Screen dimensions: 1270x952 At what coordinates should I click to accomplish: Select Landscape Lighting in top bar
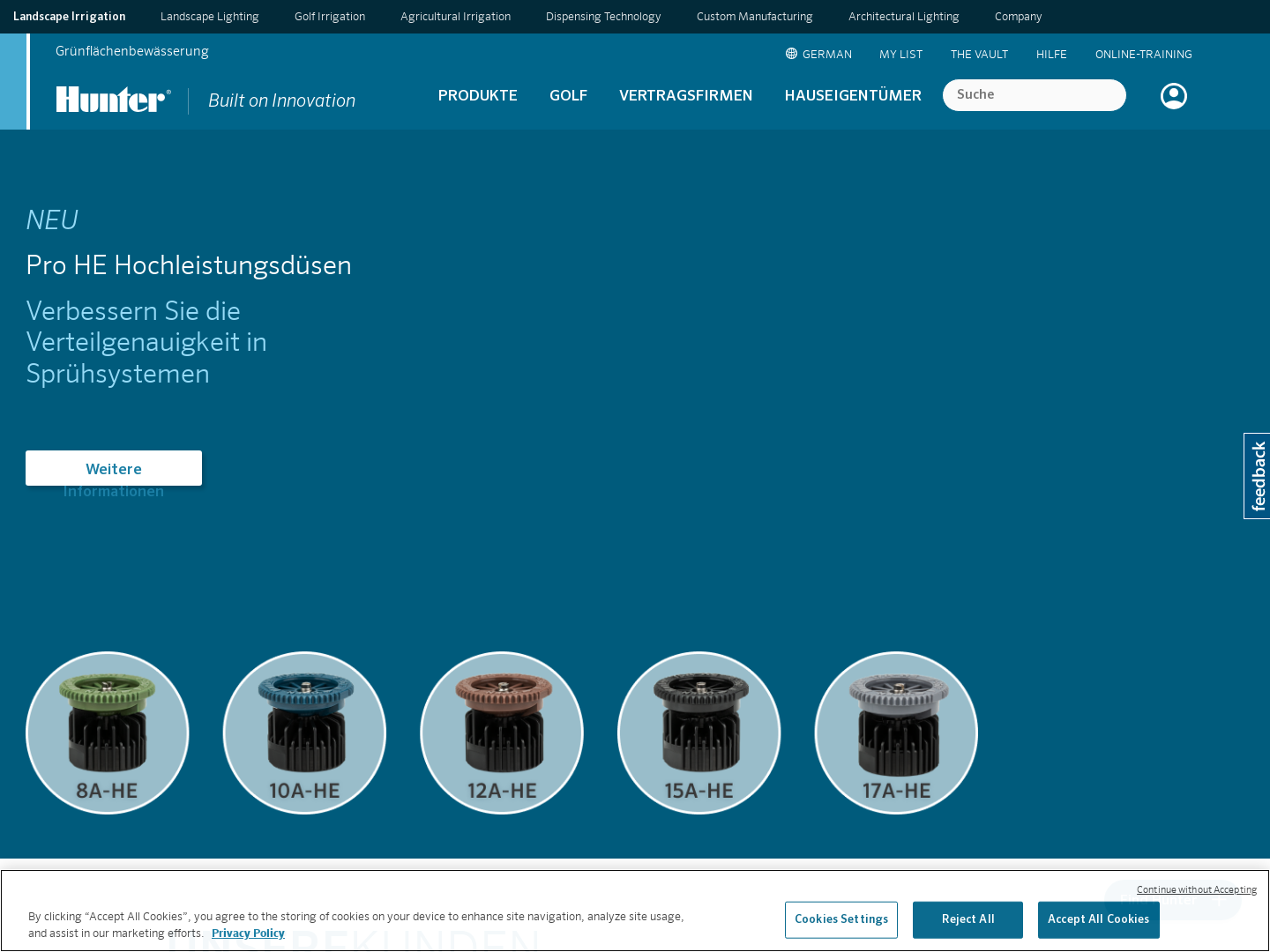pyautogui.click(x=210, y=17)
